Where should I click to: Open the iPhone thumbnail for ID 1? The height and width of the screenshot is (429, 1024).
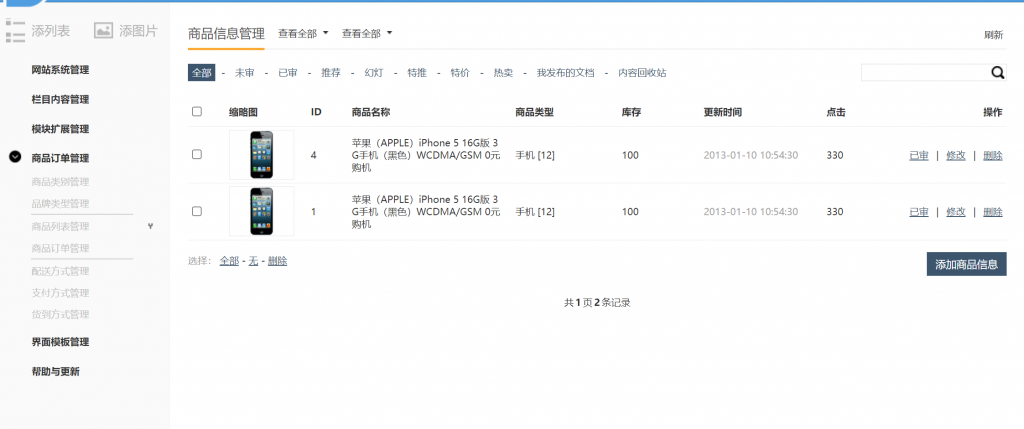click(261, 211)
